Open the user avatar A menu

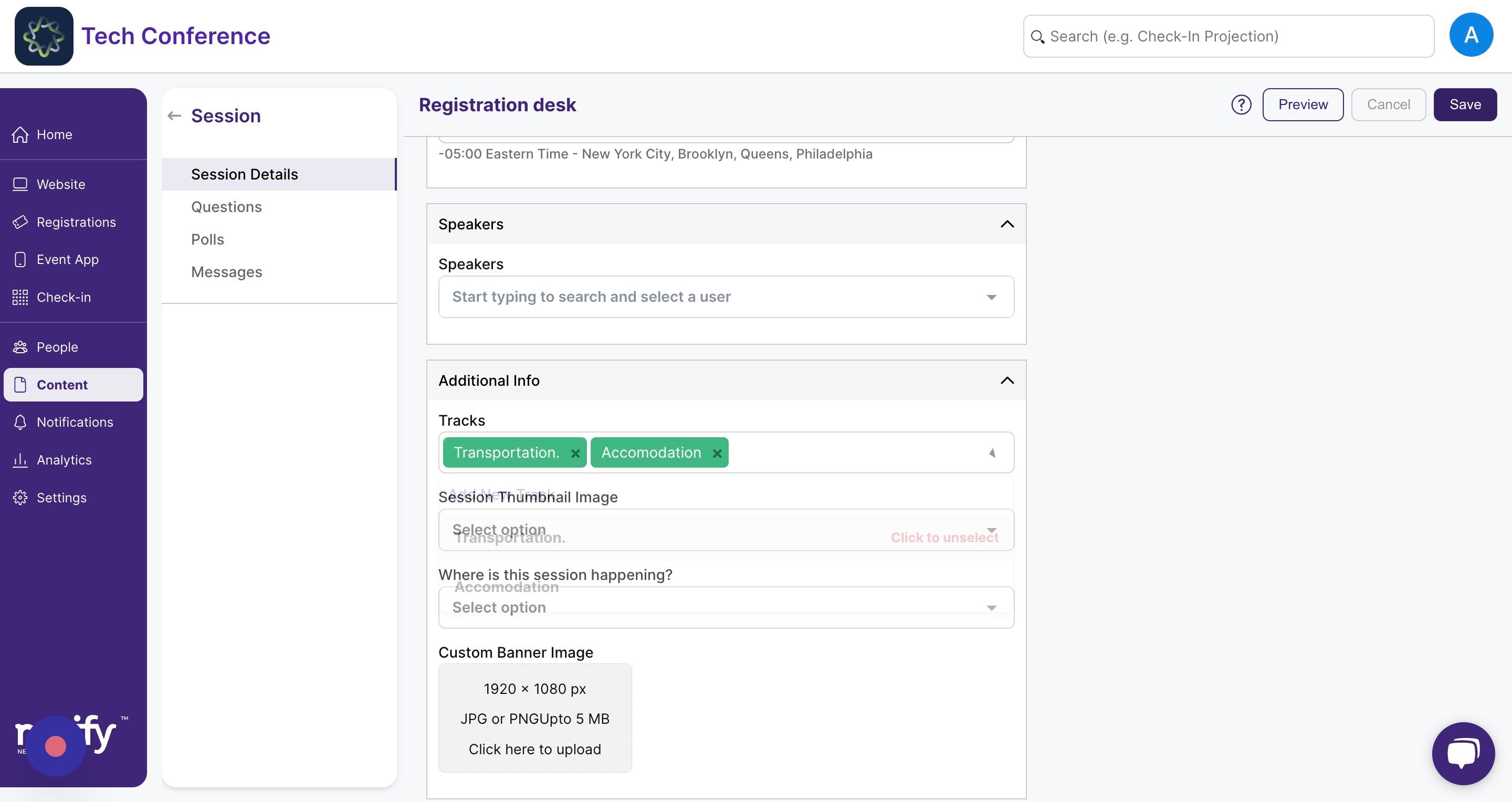coord(1471,35)
